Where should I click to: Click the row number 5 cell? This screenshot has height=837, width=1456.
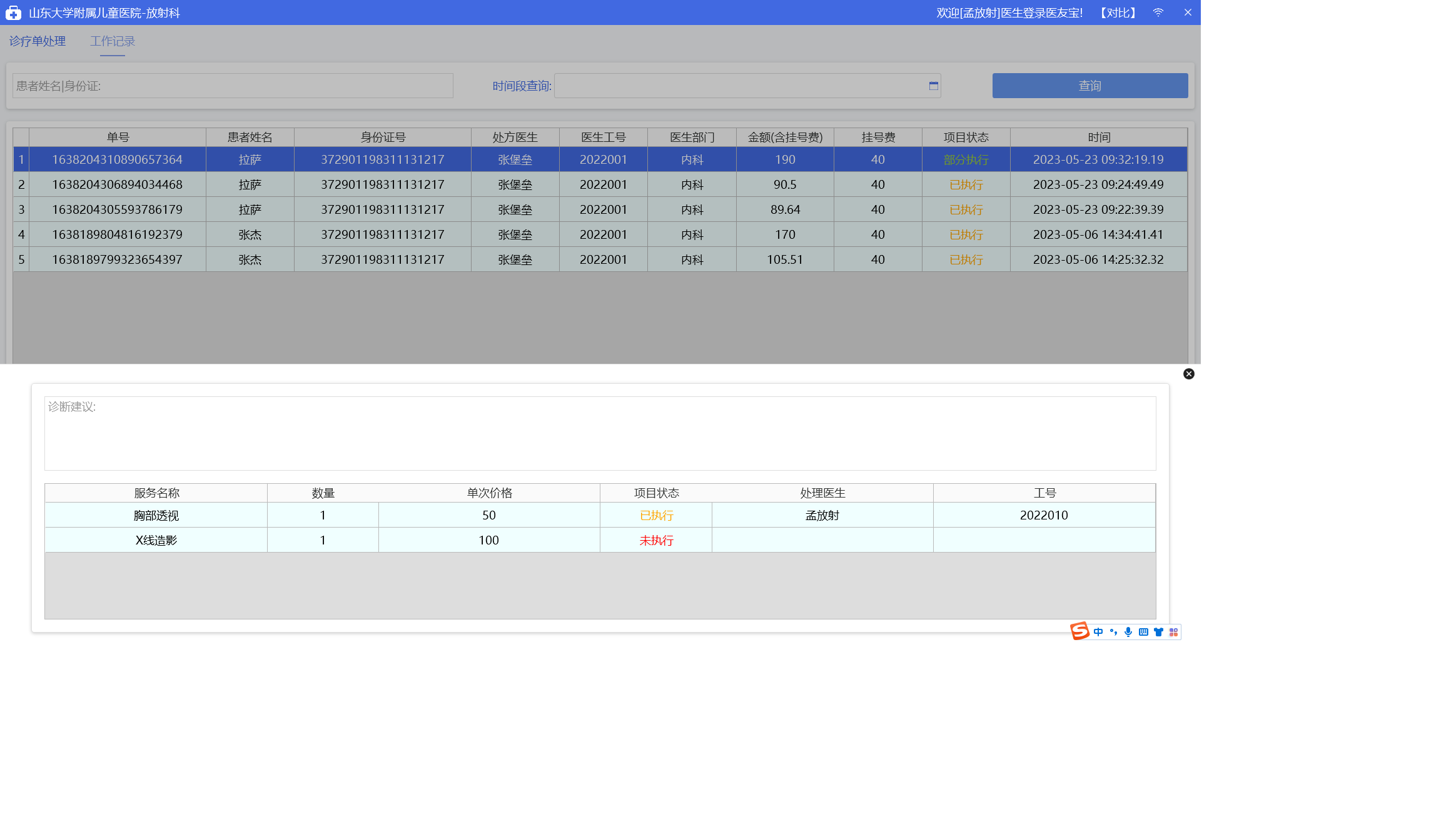[21, 259]
